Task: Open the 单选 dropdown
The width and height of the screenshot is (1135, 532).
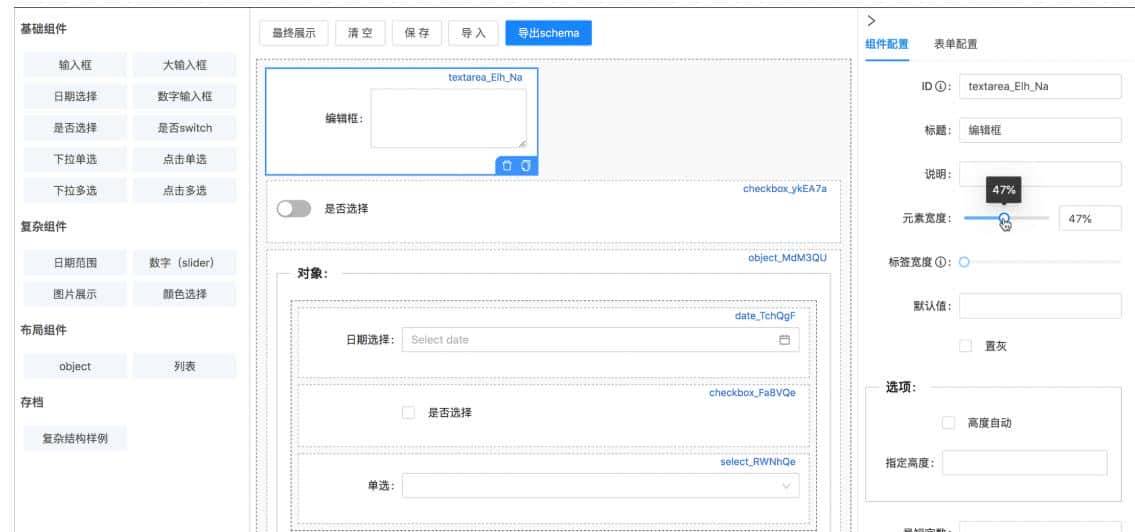Action: (x=601, y=486)
